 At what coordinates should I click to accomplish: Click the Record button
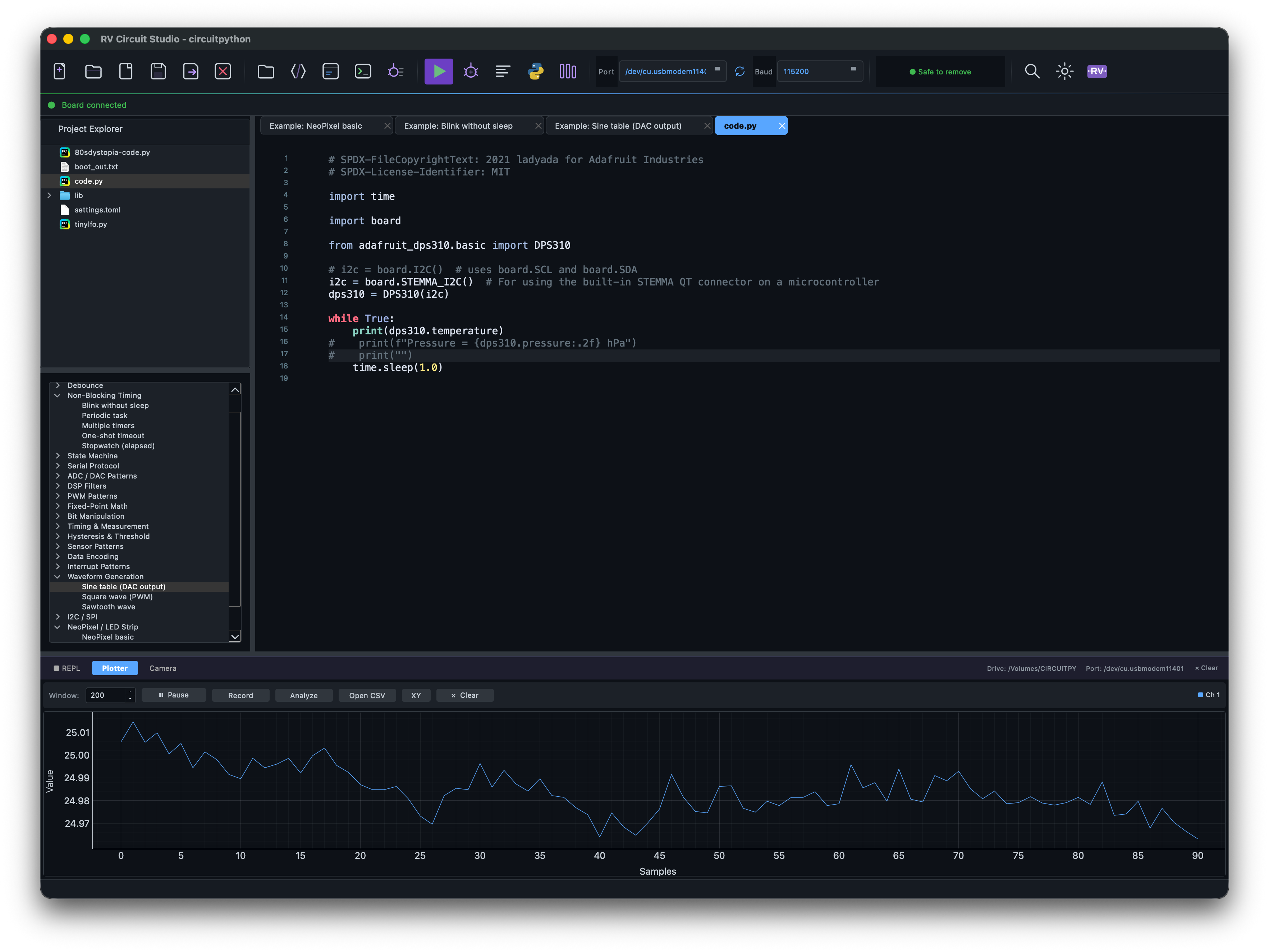[240, 696]
